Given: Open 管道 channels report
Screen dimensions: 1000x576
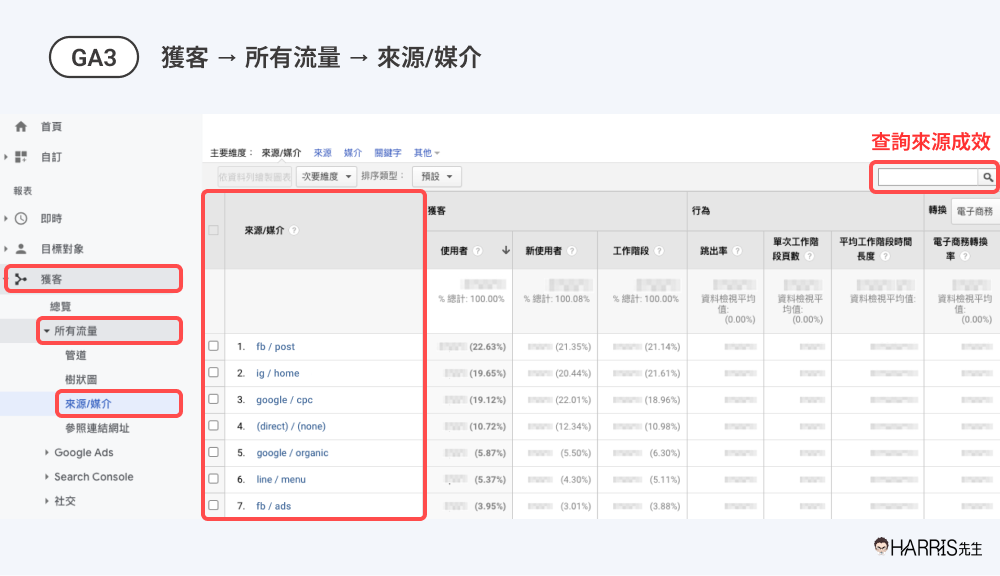Looking at the screenshot, I should (75, 355).
